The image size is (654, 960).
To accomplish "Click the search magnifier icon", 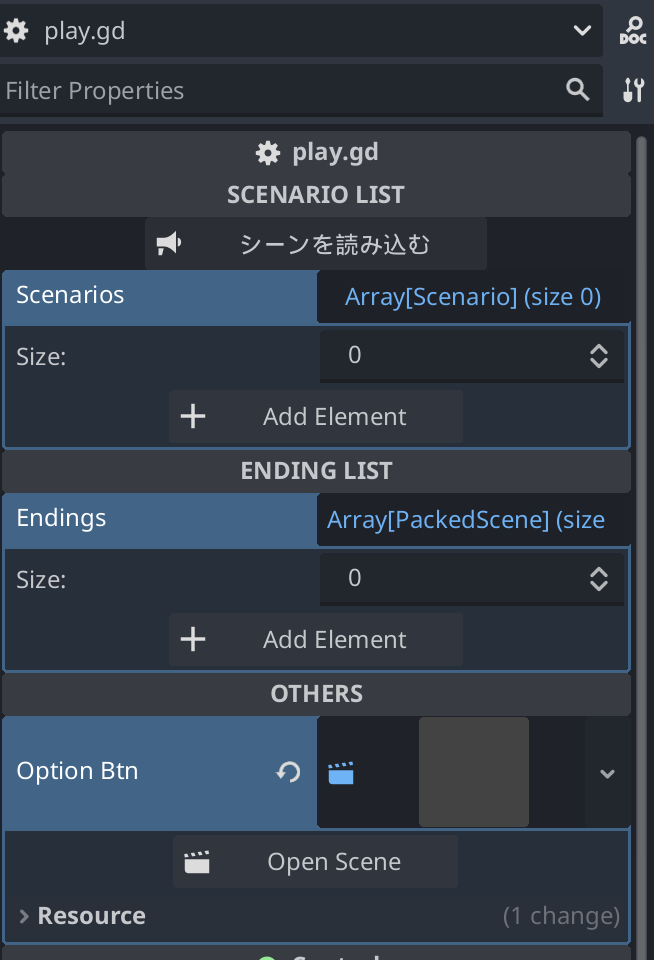I will pyautogui.click(x=577, y=90).
